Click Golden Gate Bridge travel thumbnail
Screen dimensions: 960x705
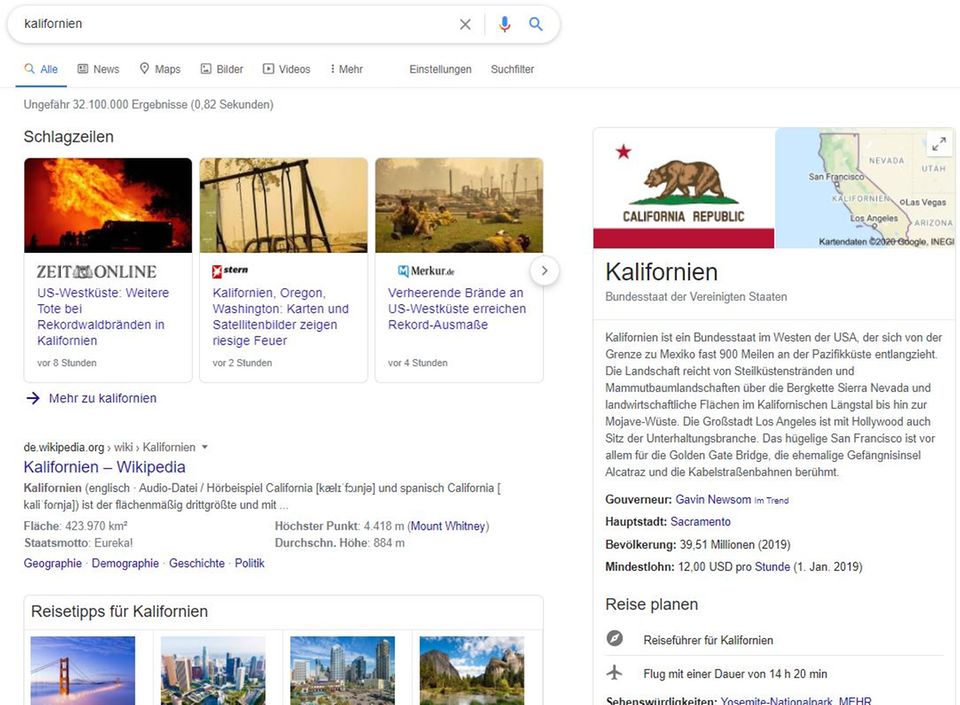pos(83,670)
